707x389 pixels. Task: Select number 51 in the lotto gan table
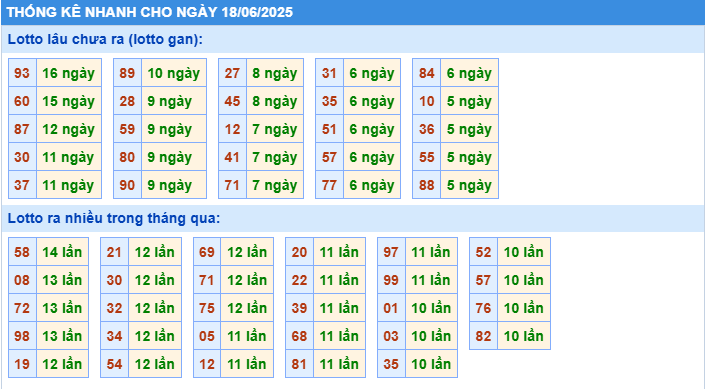coord(329,128)
